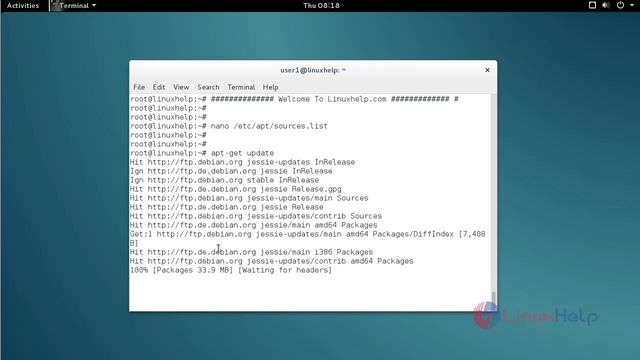640x360 pixels.
Task: Open the Help menu
Action: [x=270, y=87]
